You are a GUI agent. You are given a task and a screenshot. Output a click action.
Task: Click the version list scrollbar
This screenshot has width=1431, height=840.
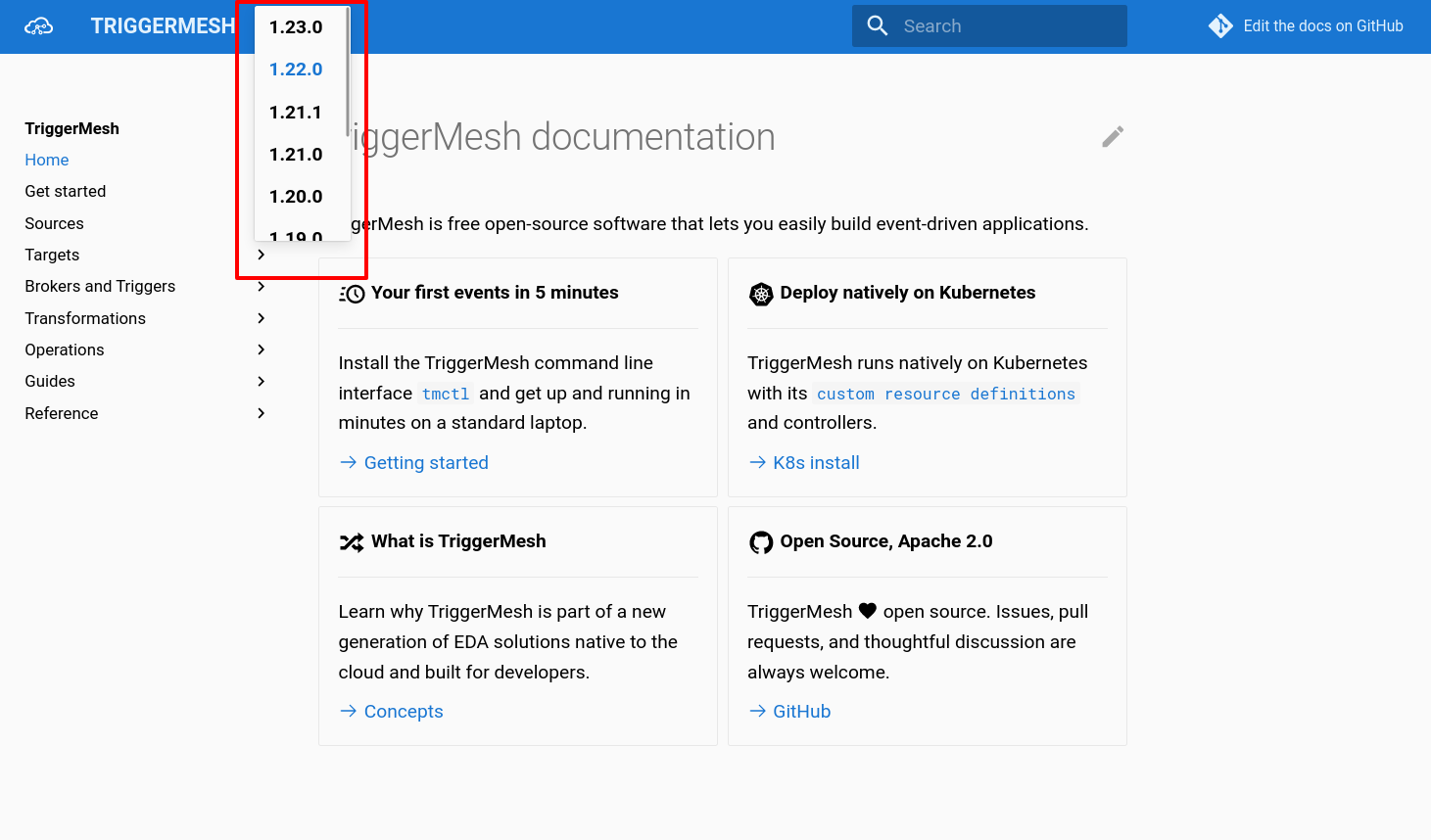point(348,72)
